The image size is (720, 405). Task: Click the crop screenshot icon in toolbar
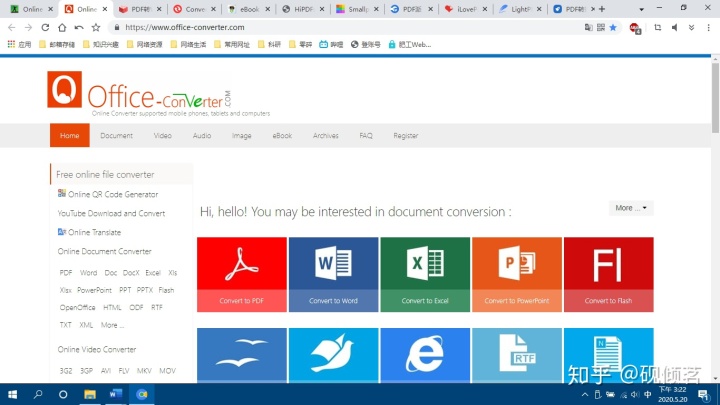point(658,28)
